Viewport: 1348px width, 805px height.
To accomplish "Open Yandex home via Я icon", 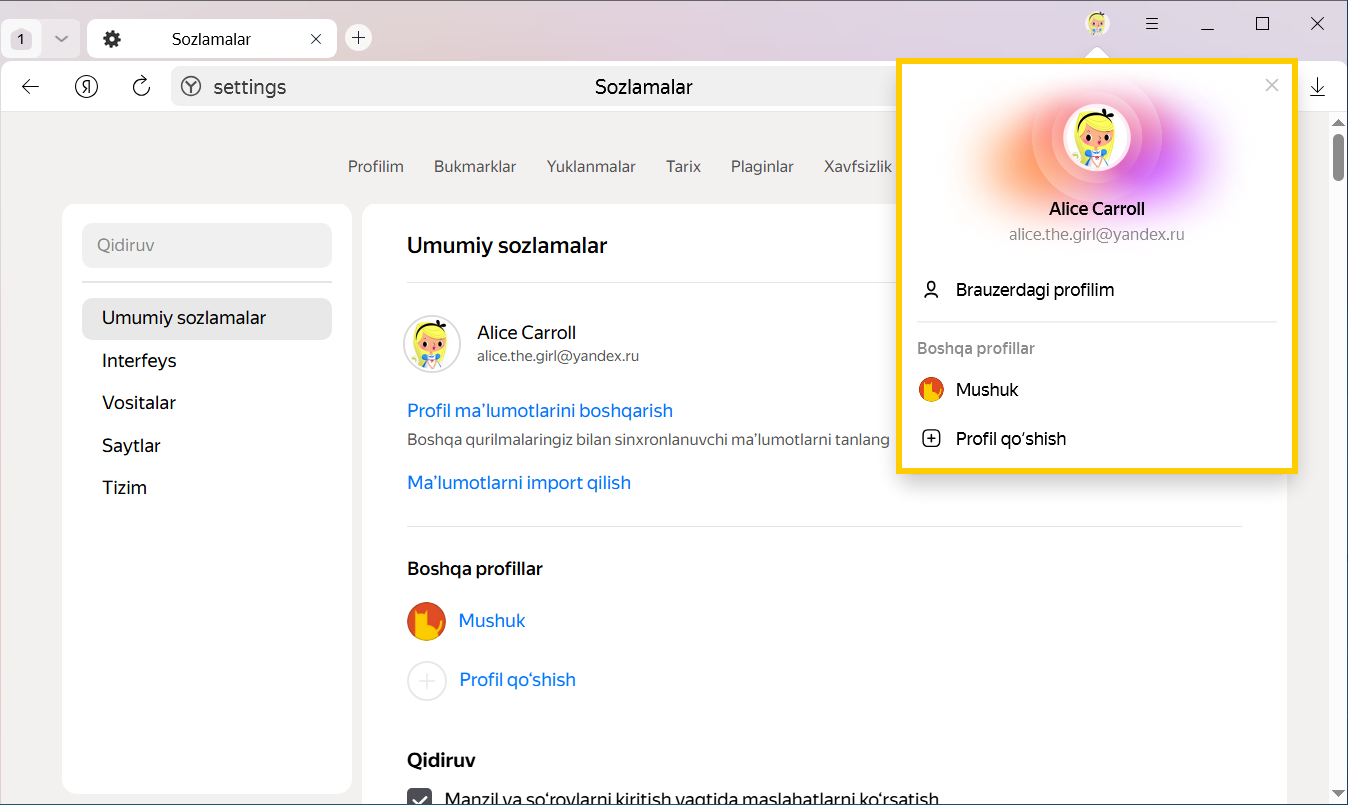I will 87,87.
